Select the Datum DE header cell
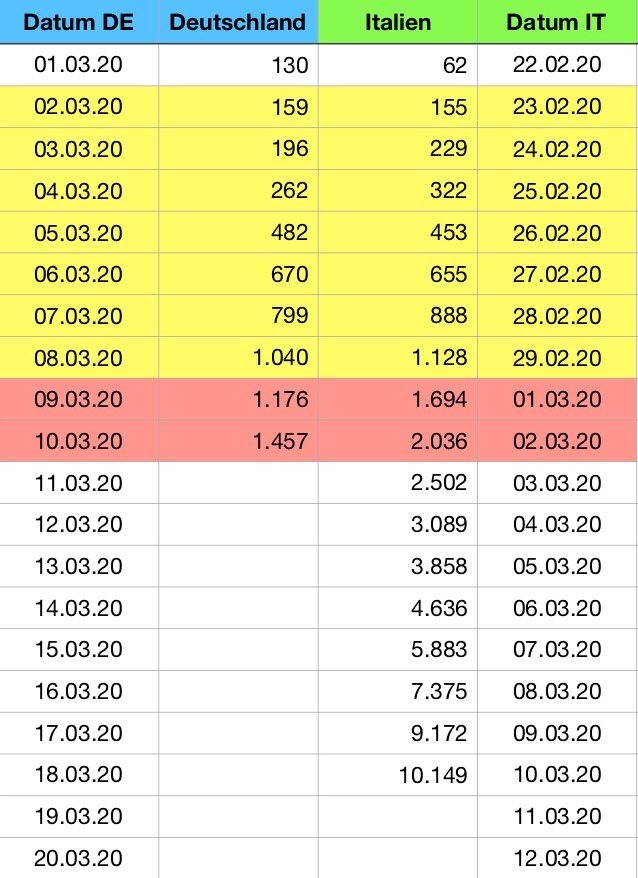The image size is (638, 878). (79, 22)
